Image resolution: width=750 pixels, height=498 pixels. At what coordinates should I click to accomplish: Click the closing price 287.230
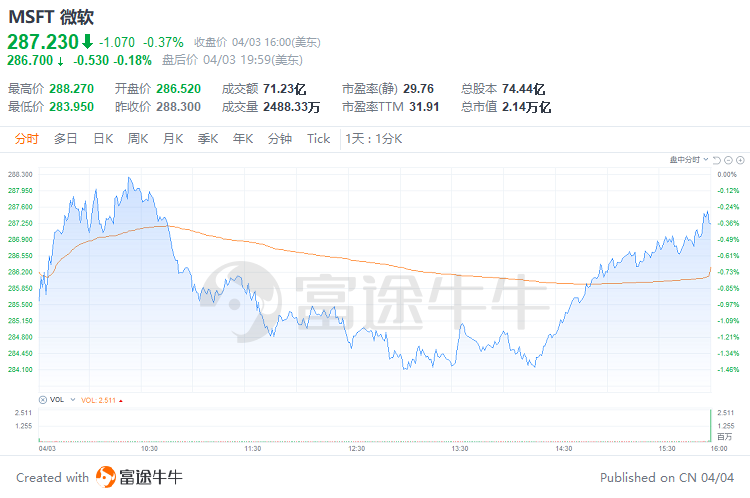coord(43,42)
